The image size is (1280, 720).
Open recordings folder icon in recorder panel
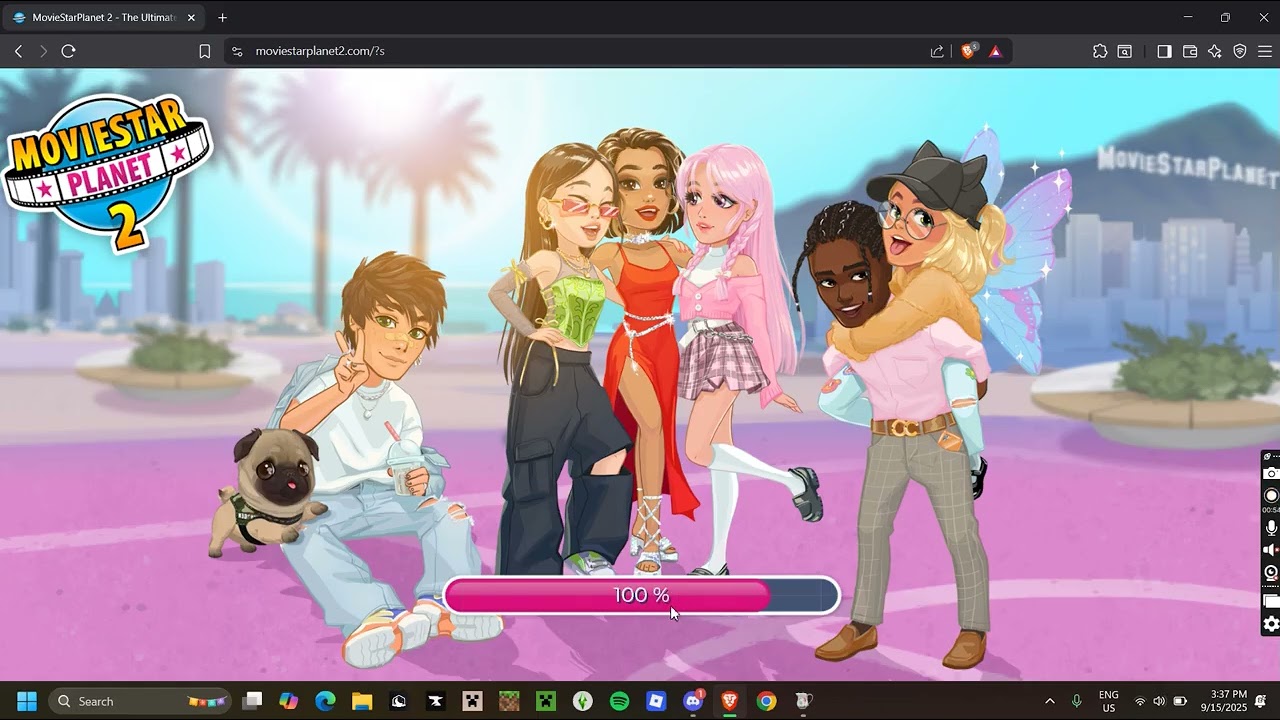(1271, 601)
